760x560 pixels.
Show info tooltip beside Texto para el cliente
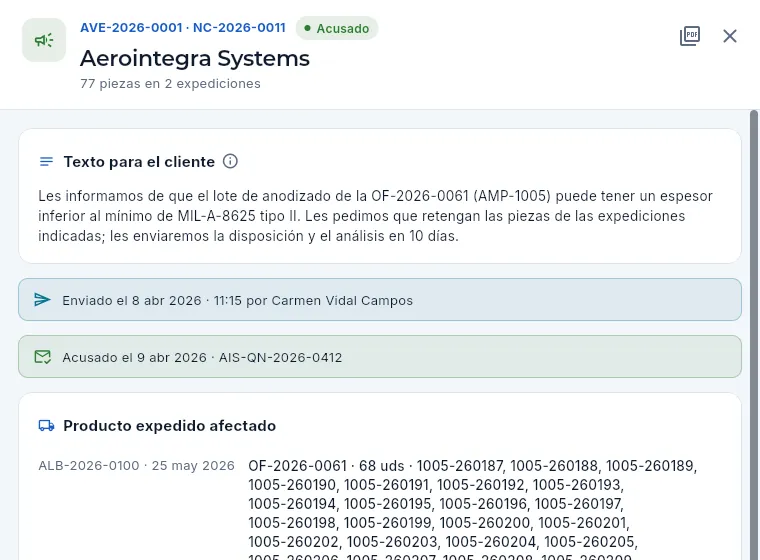click(x=230, y=161)
